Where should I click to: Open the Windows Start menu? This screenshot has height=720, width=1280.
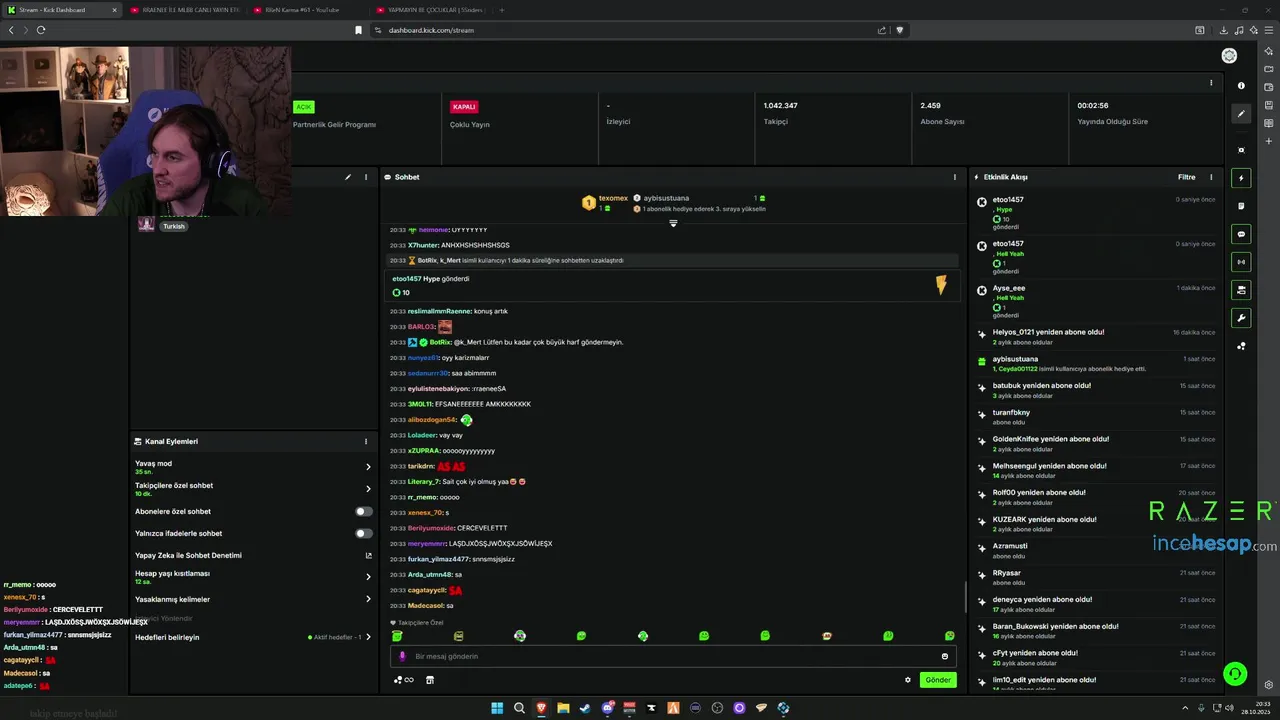click(x=497, y=708)
